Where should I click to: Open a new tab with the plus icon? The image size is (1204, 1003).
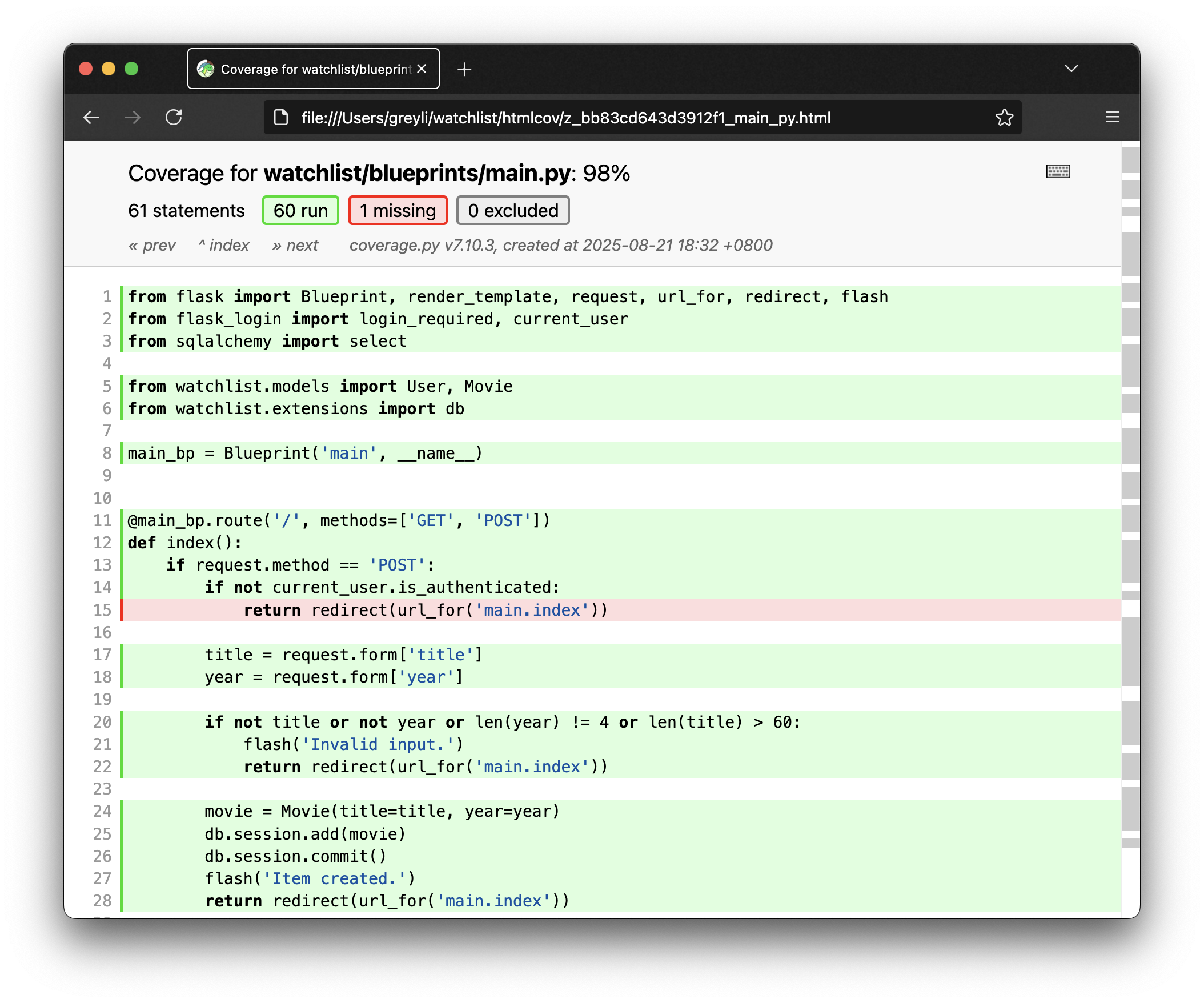click(464, 69)
